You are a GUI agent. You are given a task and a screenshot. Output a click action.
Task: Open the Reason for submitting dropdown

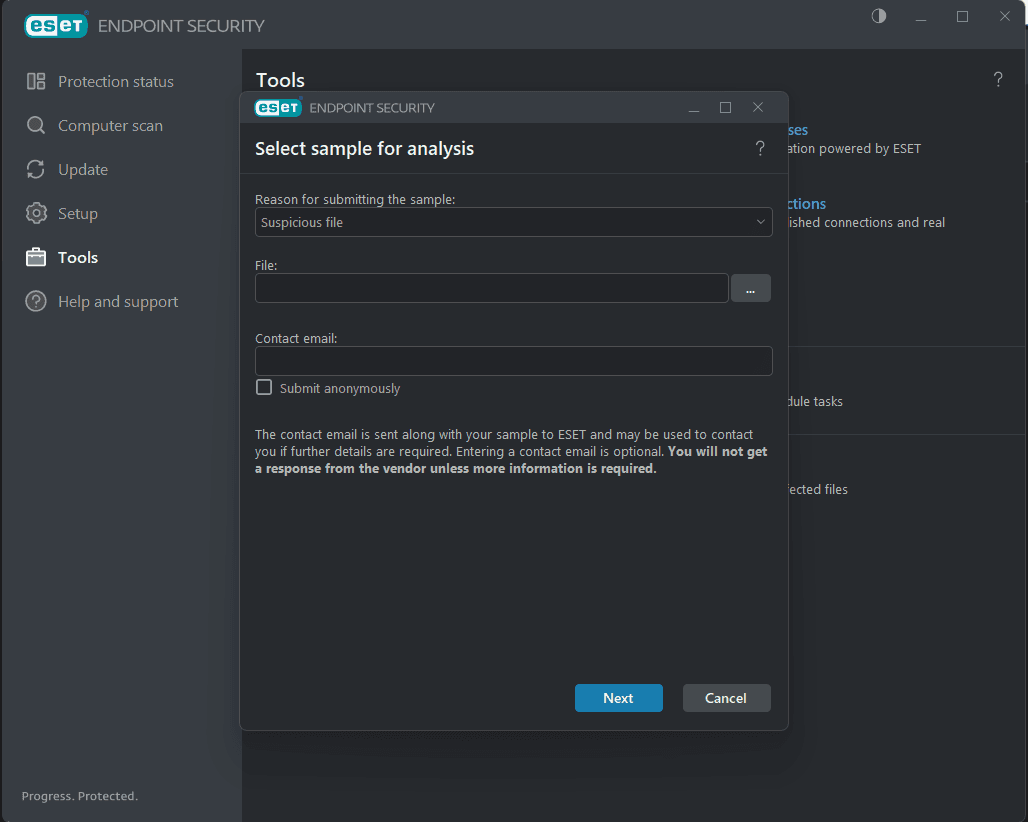point(513,222)
